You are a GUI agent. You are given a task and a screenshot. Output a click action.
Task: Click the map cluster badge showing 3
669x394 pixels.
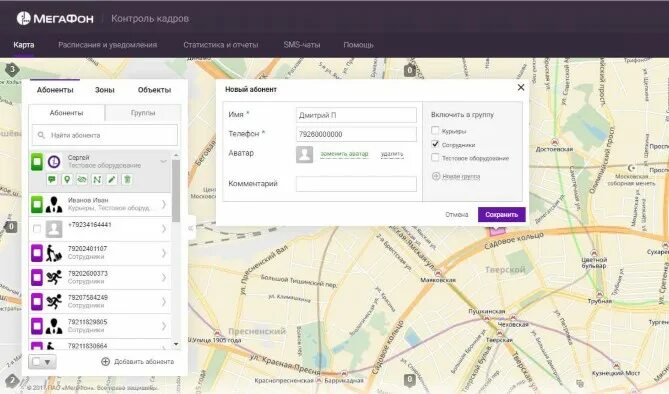coord(12,70)
